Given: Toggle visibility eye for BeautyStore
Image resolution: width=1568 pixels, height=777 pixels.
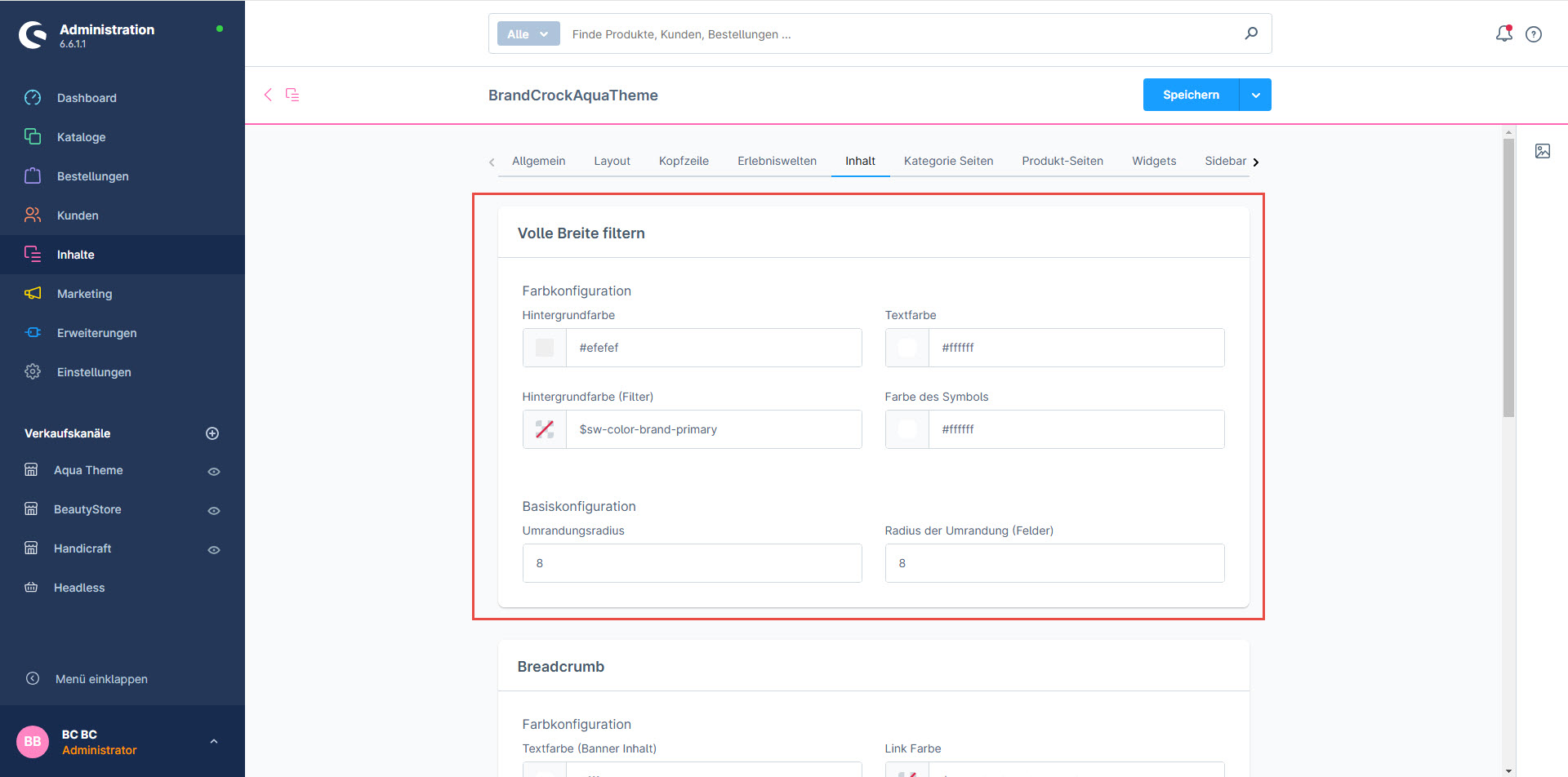Looking at the screenshot, I should 214,510.
